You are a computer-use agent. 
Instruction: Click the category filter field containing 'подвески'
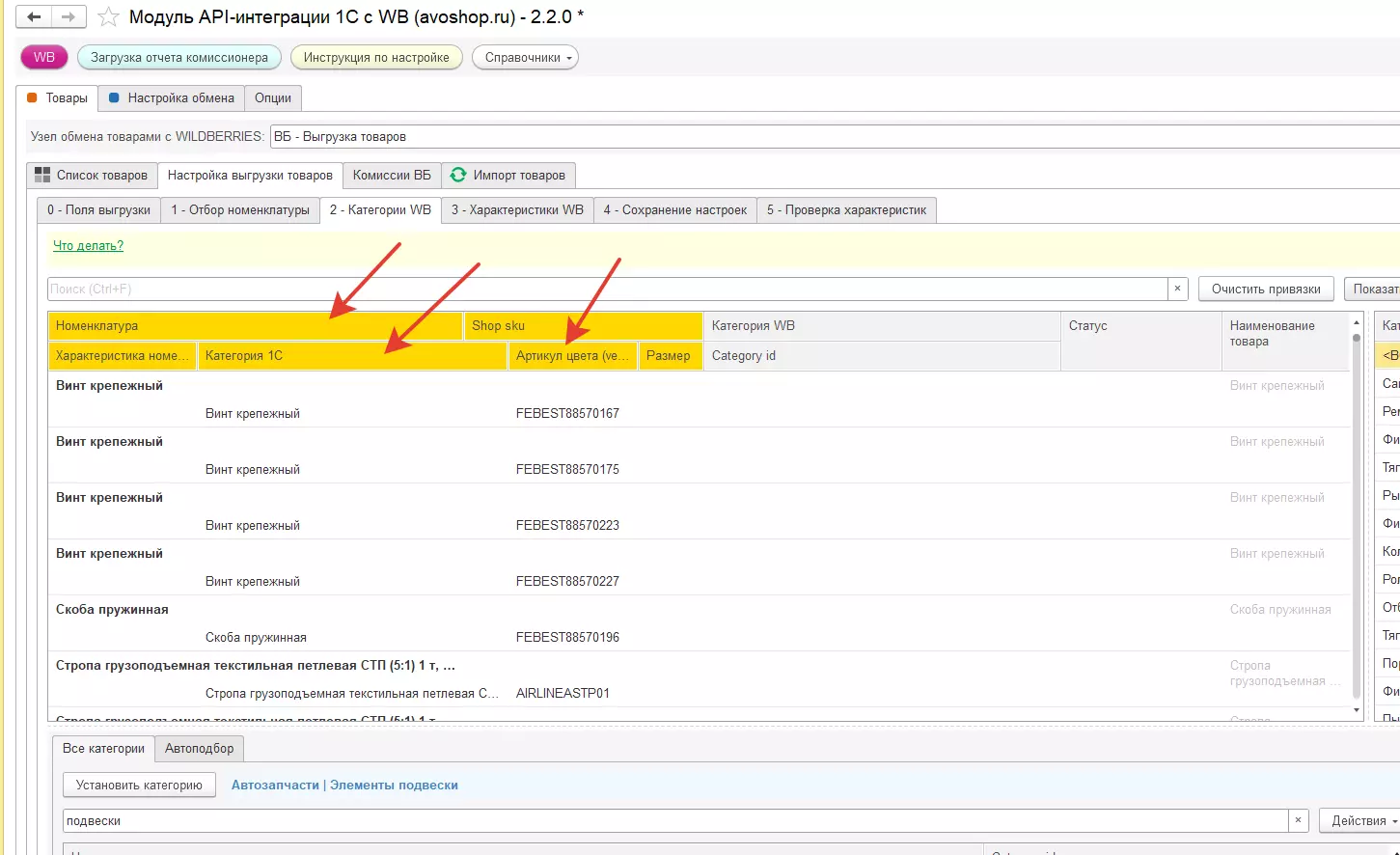[675, 820]
